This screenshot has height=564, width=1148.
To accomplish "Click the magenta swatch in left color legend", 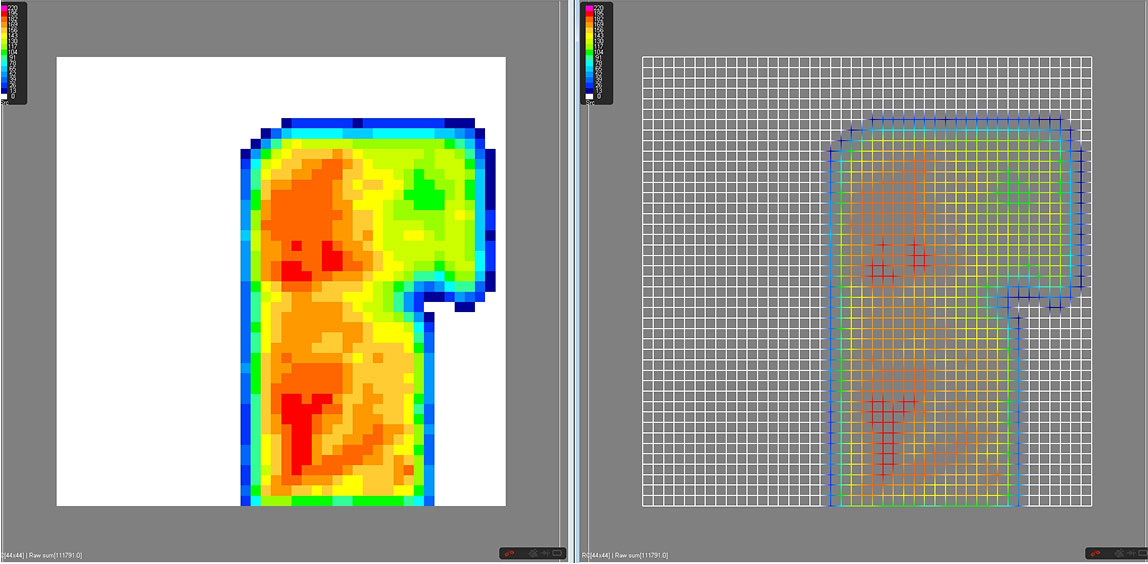I will coord(4,9).
